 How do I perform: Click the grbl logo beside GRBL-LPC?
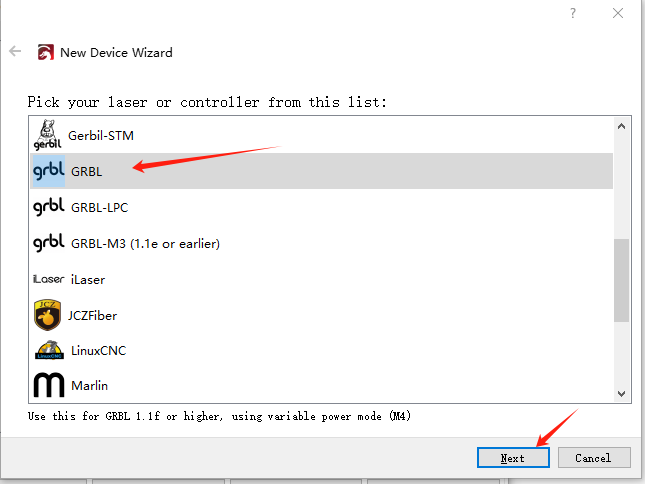coord(49,206)
